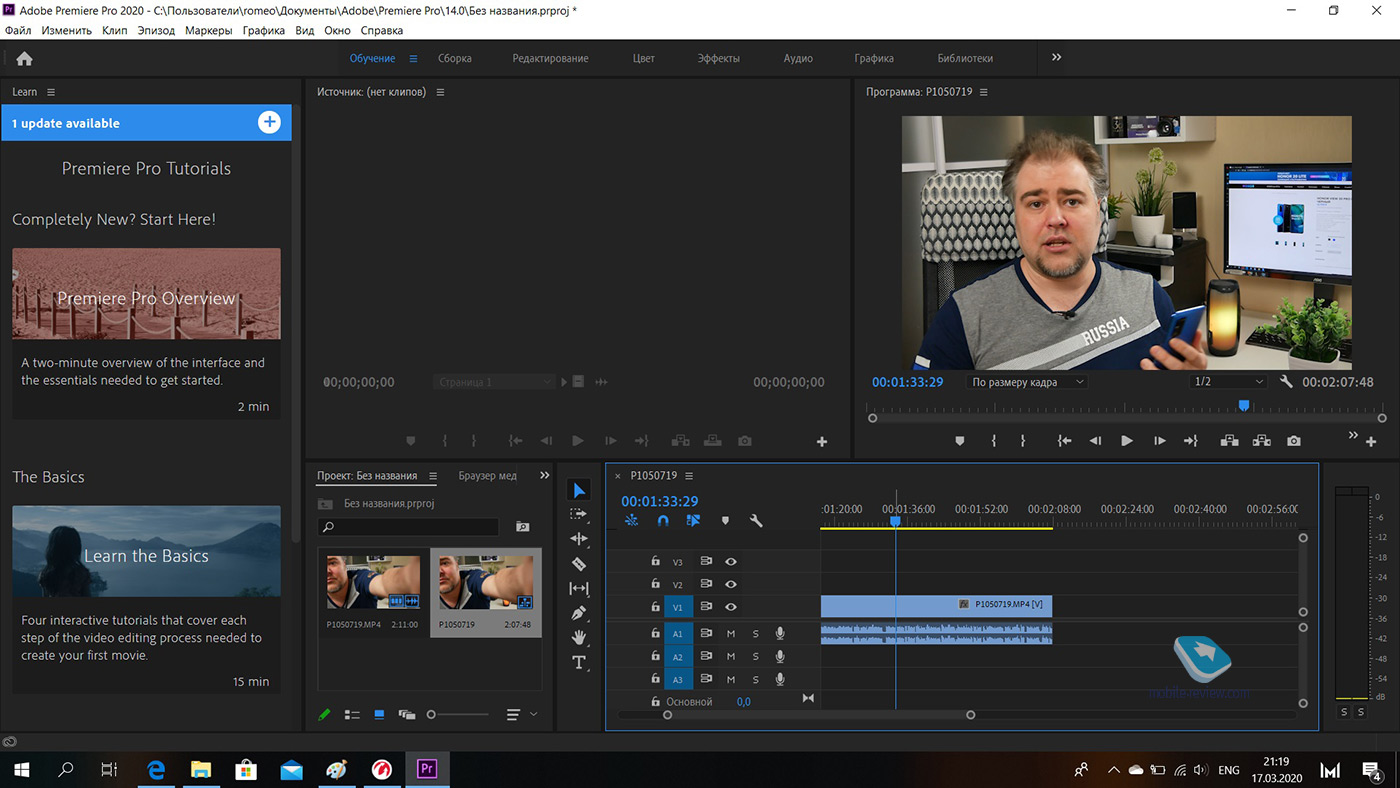Click the '1 update available' plus button
This screenshot has height=788, width=1400.
point(269,123)
